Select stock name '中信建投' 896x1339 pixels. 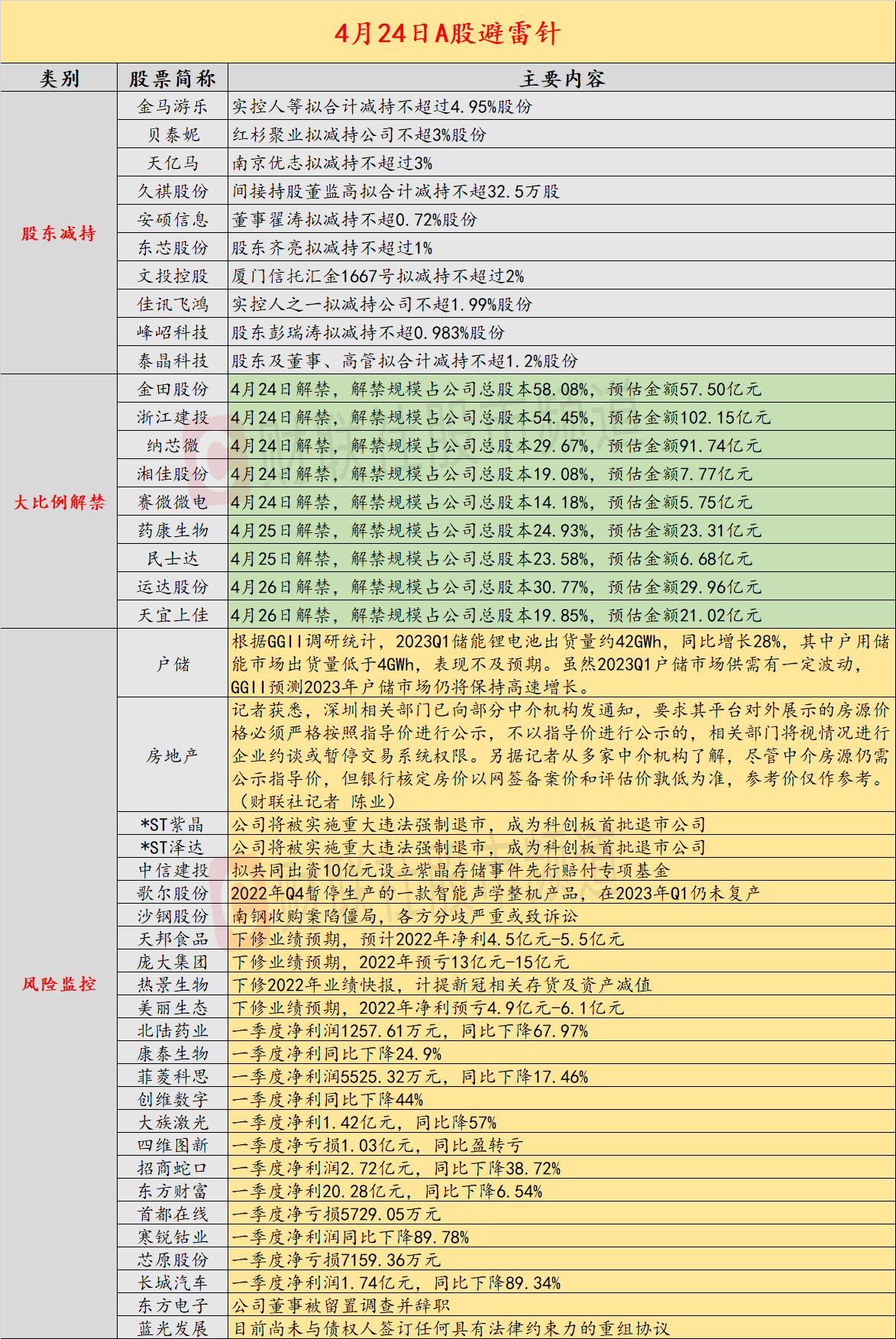point(173,870)
